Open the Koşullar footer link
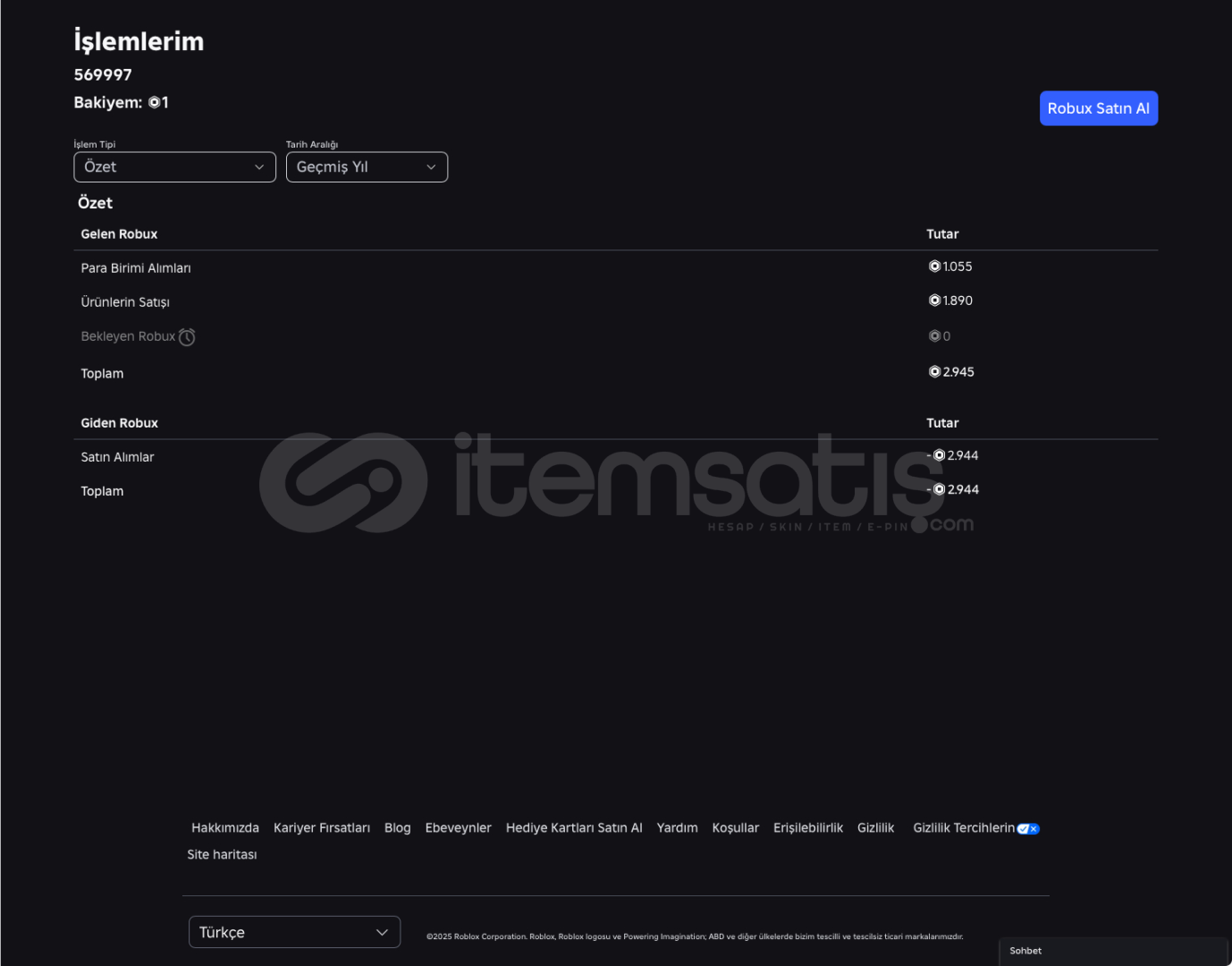1232x966 pixels. coord(736,828)
